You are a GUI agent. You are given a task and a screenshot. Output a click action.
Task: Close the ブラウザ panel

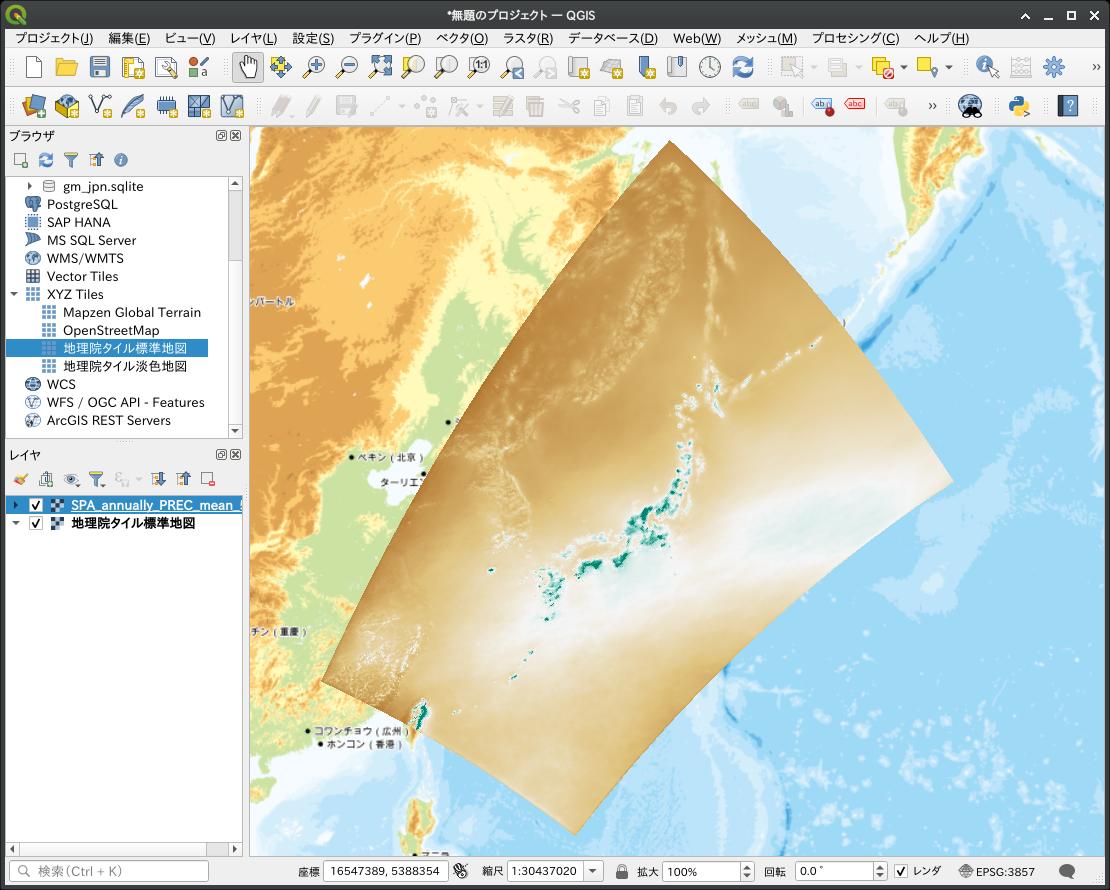click(236, 135)
